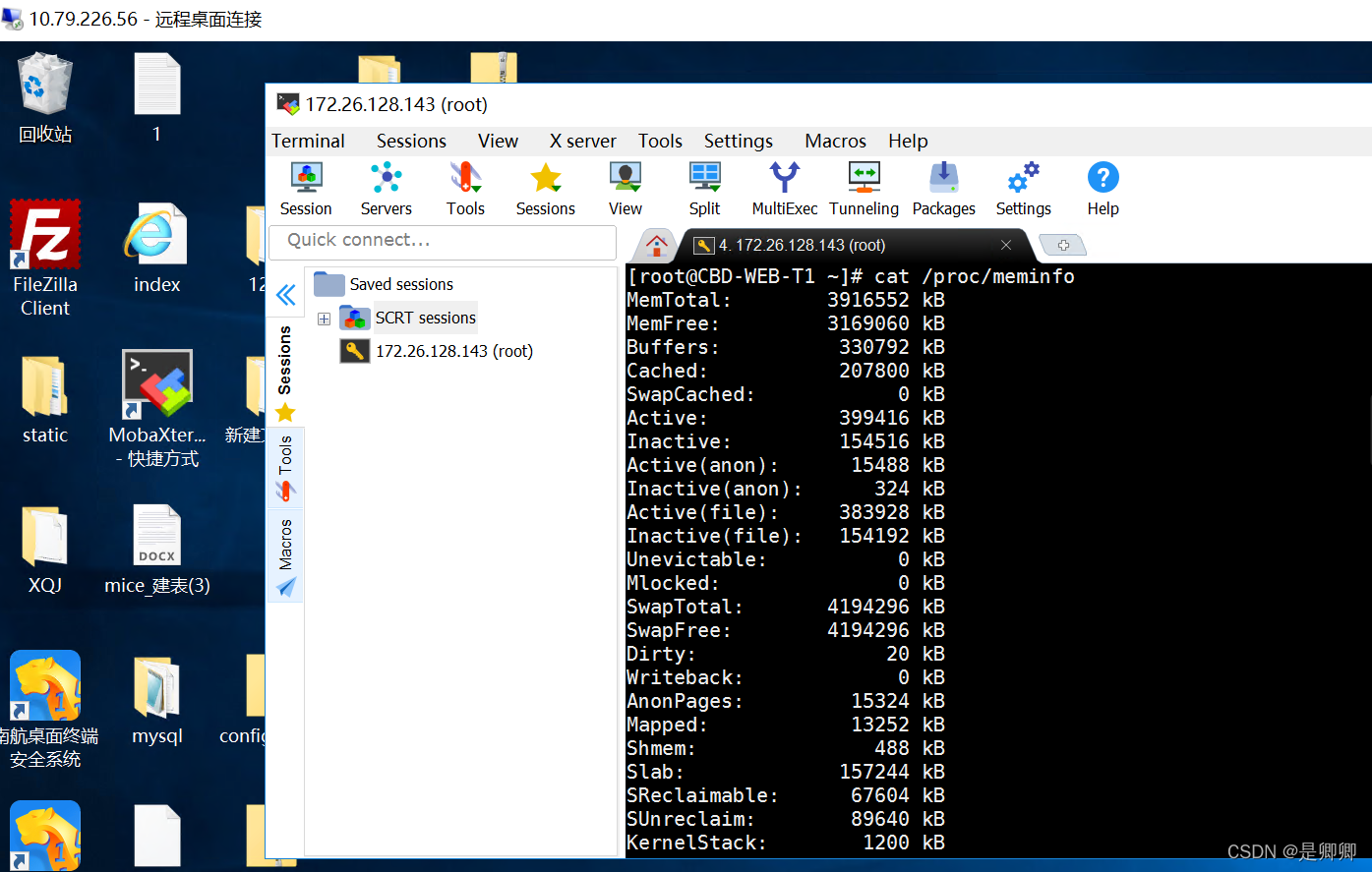The width and height of the screenshot is (1372, 872).
Task: Select the XQJ folder on desktop
Action: point(45,551)
